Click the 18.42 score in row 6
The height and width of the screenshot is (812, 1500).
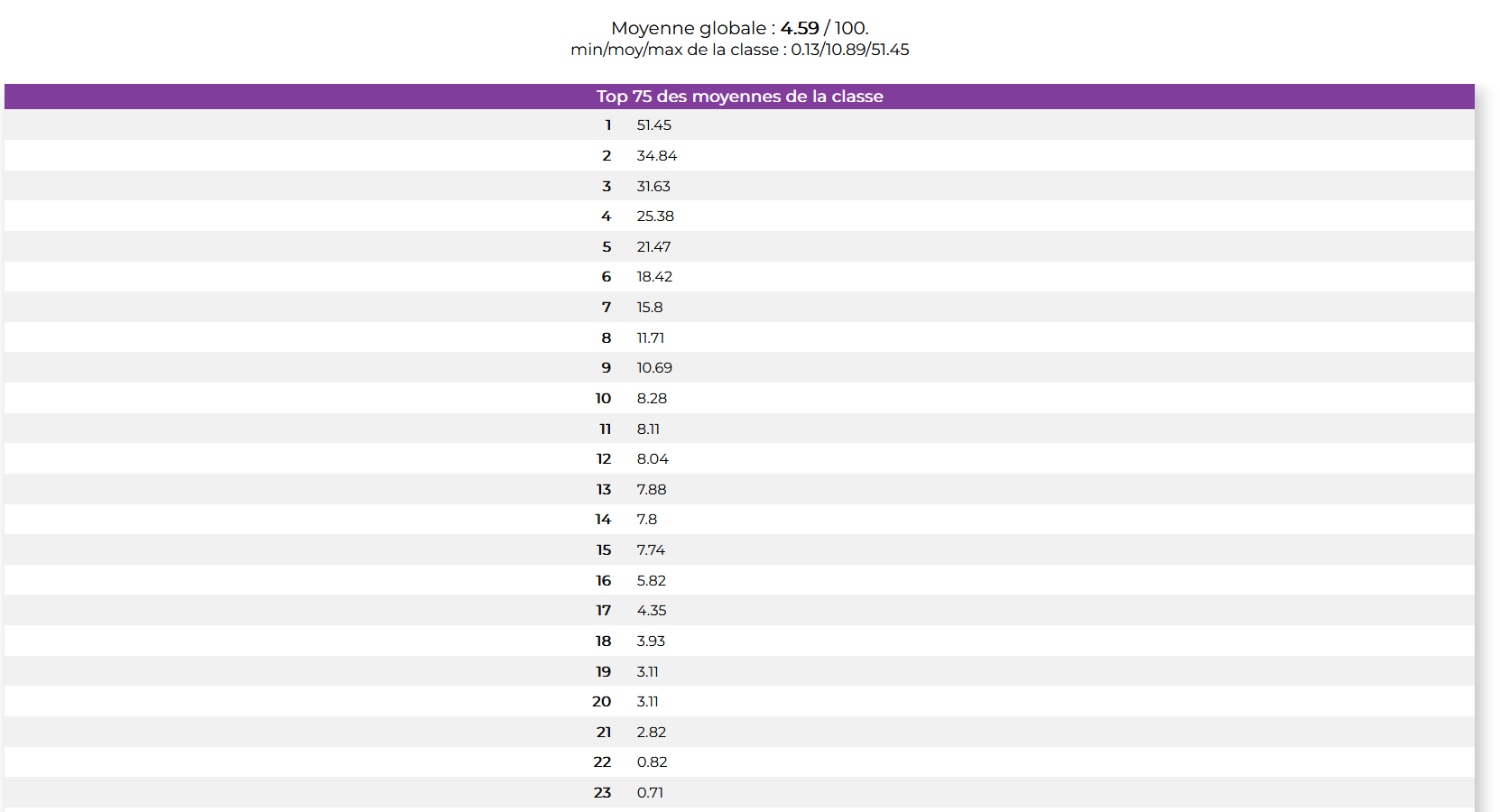click(654, 277)
